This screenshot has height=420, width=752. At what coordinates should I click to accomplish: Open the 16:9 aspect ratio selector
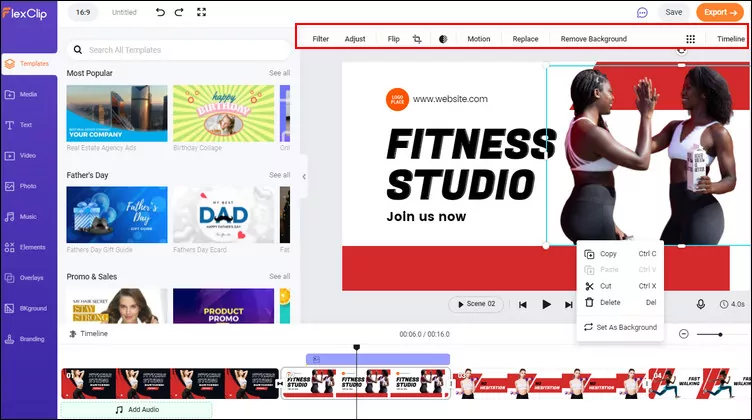tap(82, 12)
